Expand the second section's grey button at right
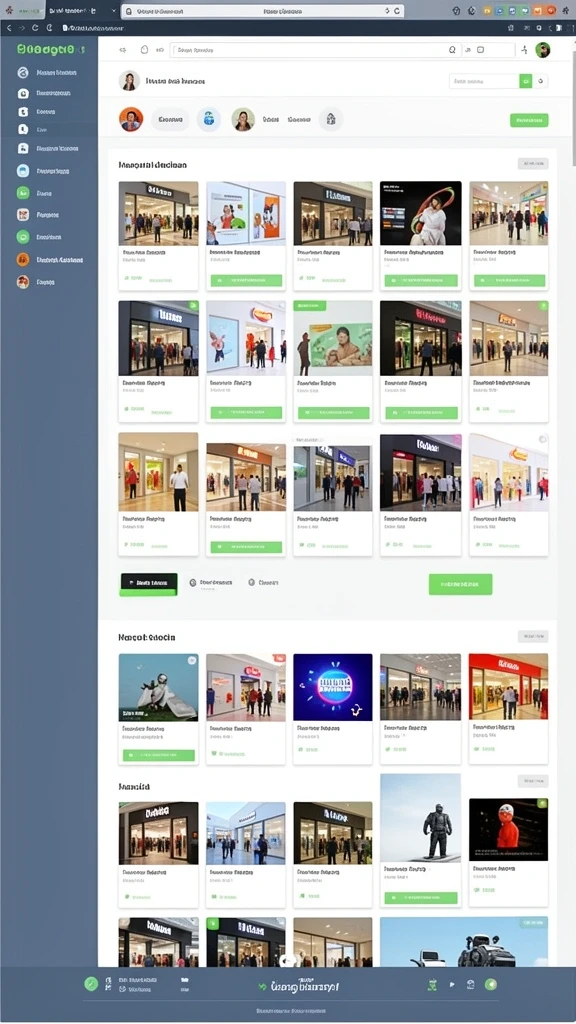This screenshot has width=576, height=1024. [533, 636]
